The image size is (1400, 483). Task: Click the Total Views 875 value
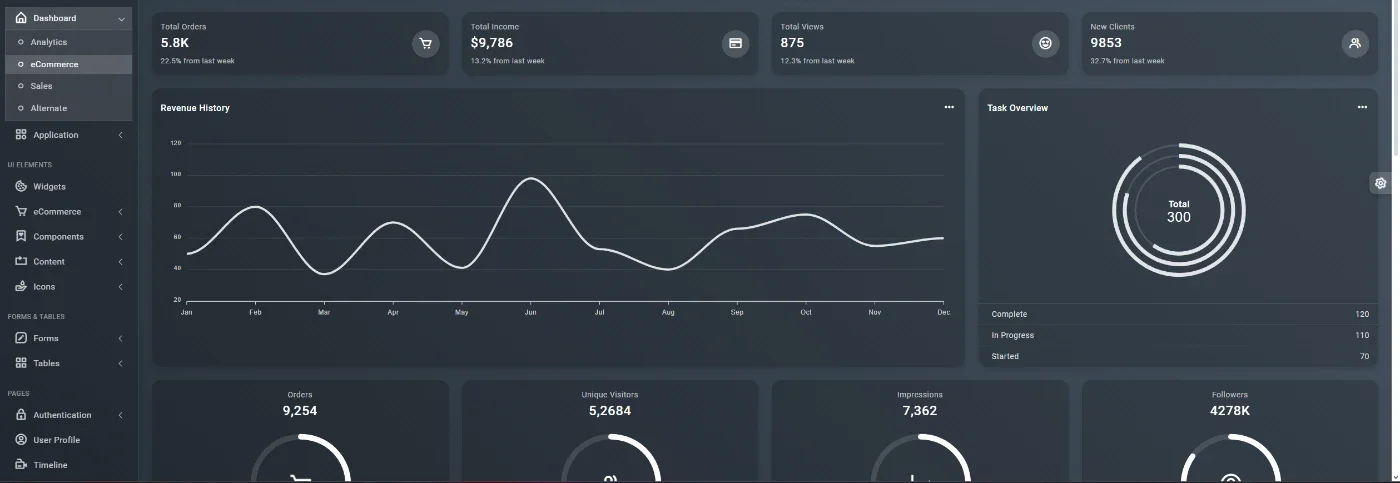[792, 43]
